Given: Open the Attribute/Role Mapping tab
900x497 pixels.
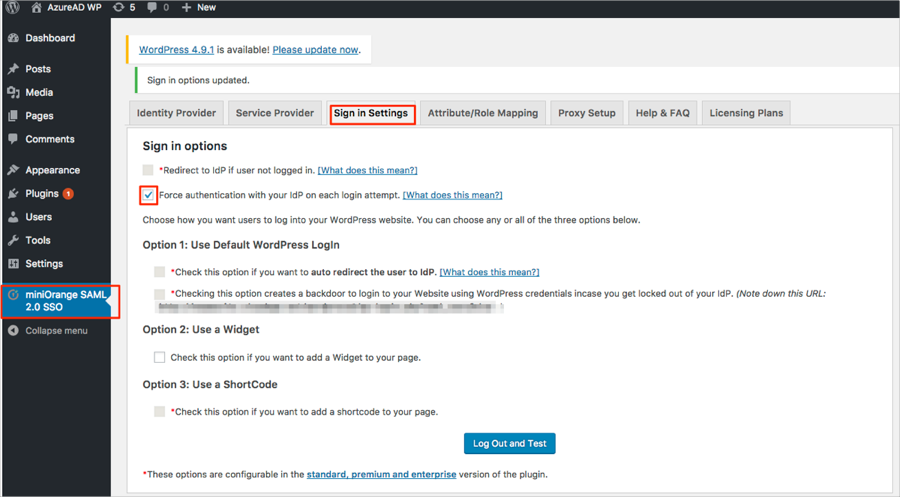Looking at the screenshot, I should click(x=482, y=113).
